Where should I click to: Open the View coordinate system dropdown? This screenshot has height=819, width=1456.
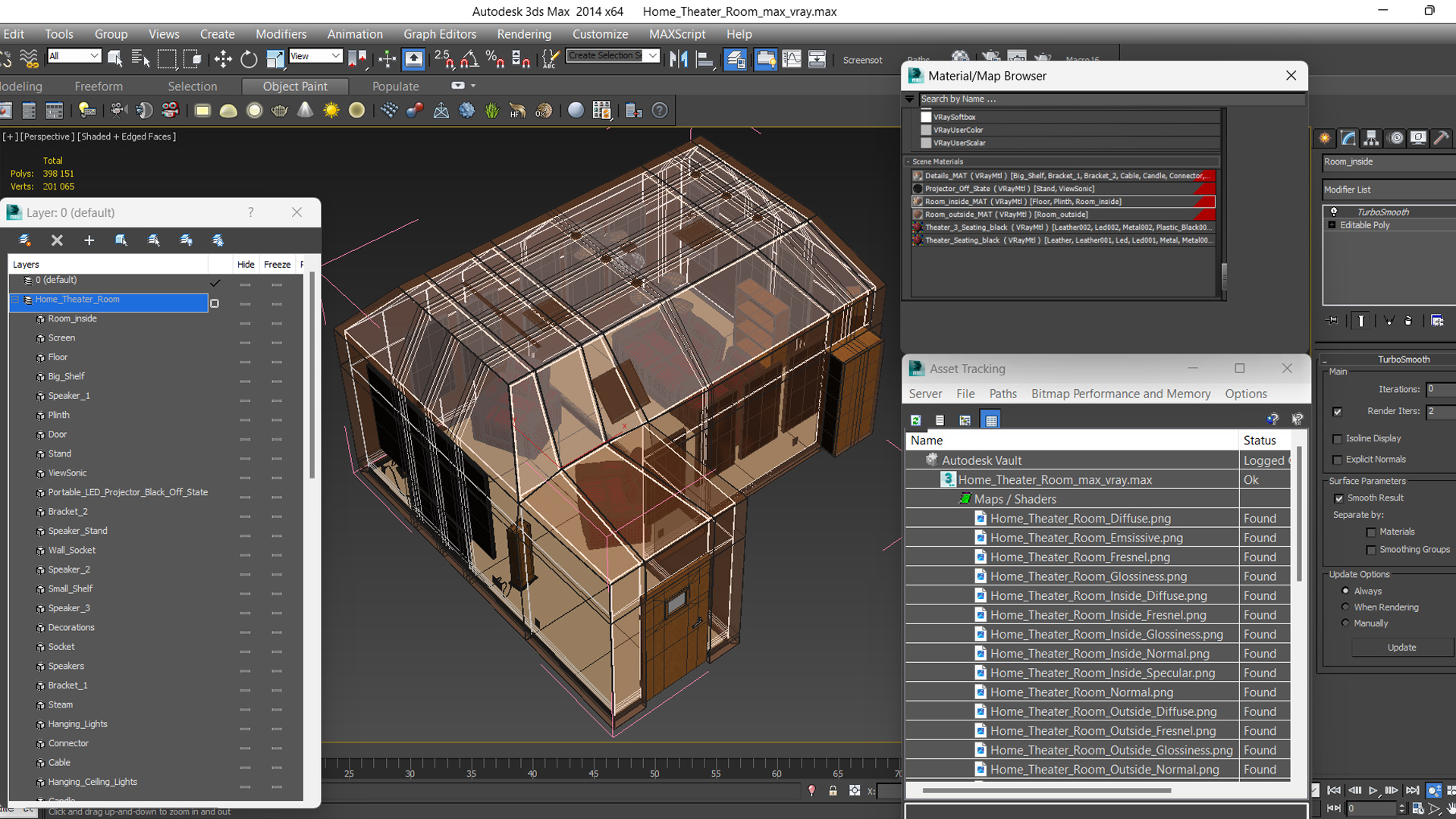click(x=316, y=56)
